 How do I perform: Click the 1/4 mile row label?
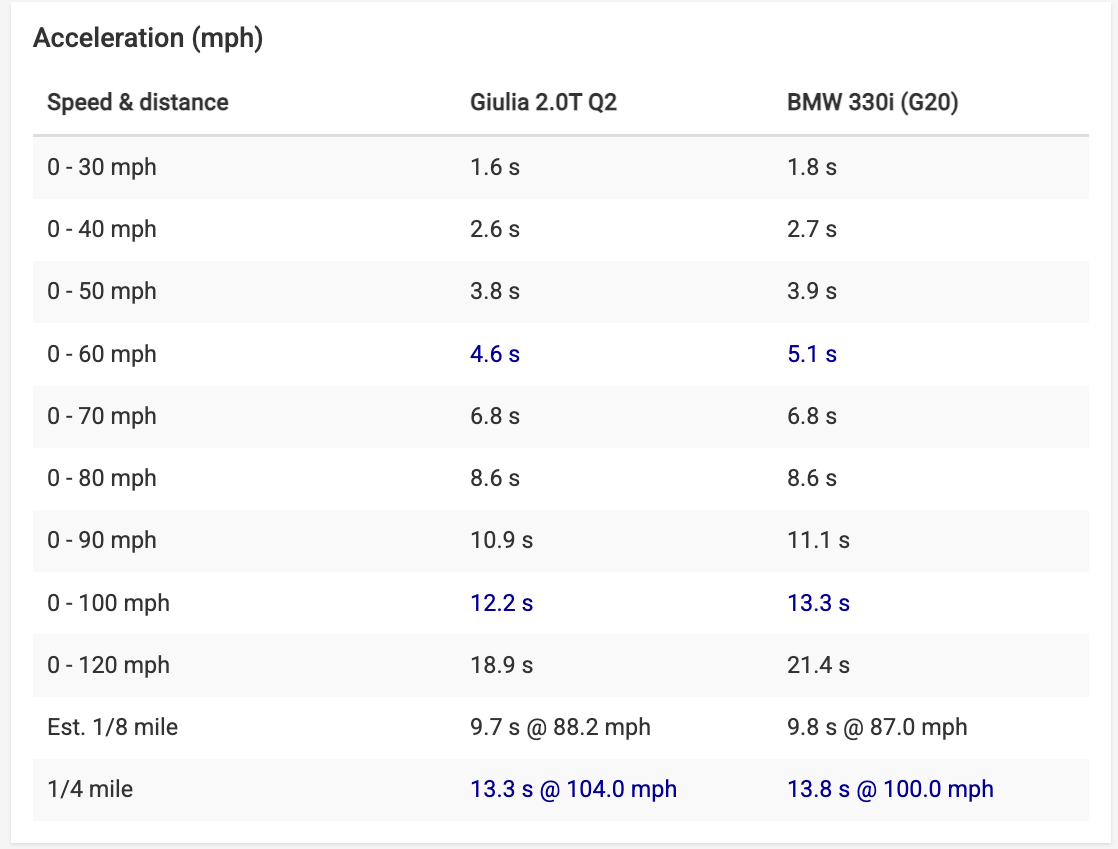(90, 789)
